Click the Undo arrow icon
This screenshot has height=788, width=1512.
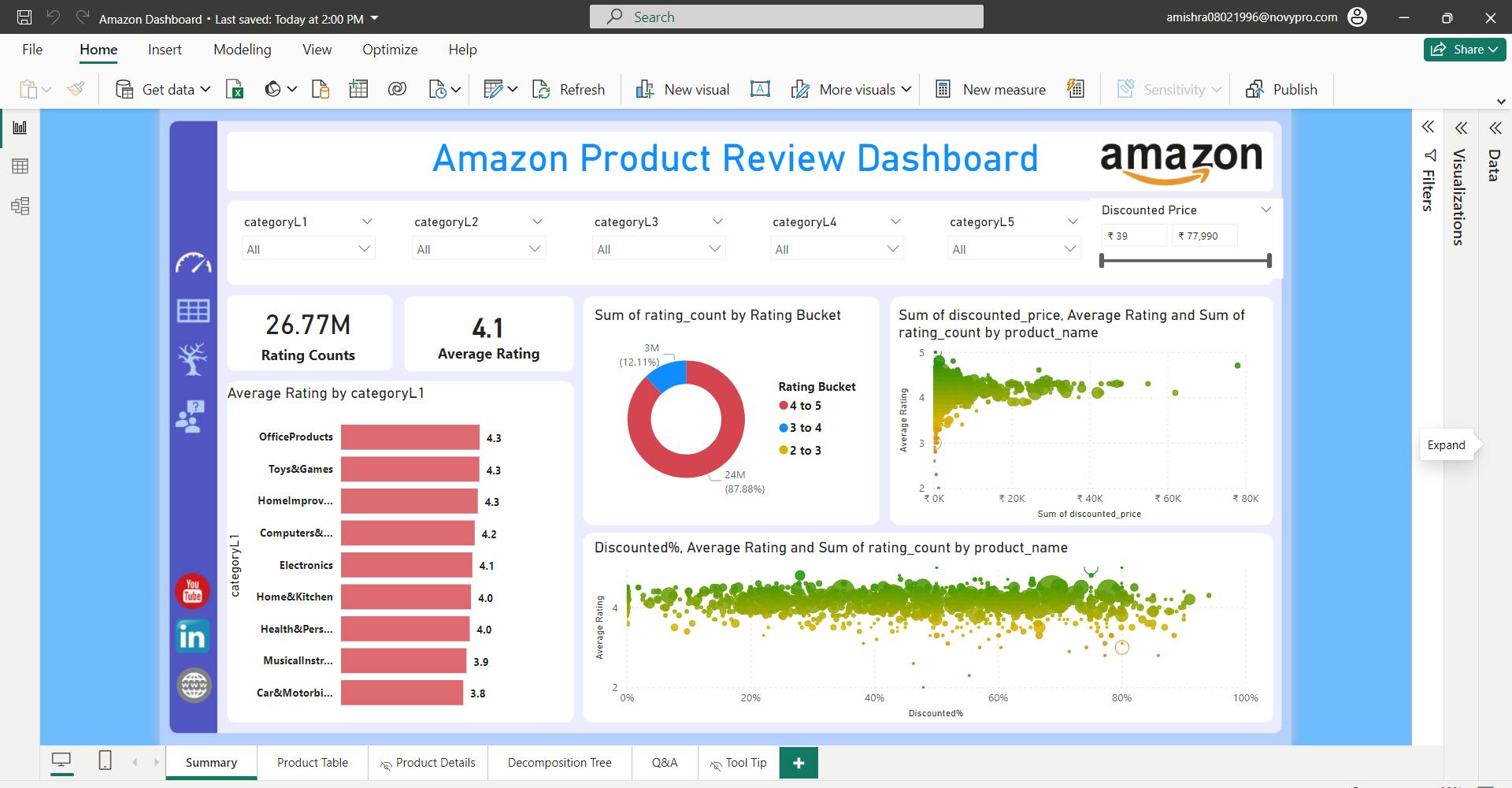(x=53, y=17)
